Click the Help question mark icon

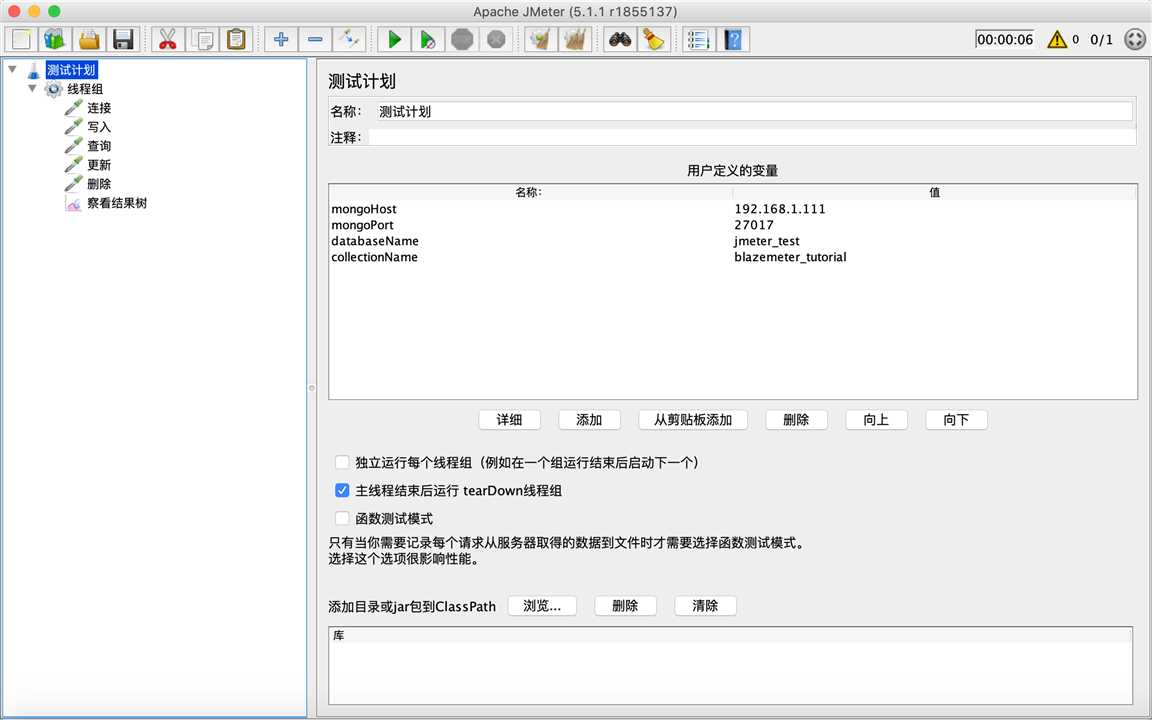click(732, 39)
